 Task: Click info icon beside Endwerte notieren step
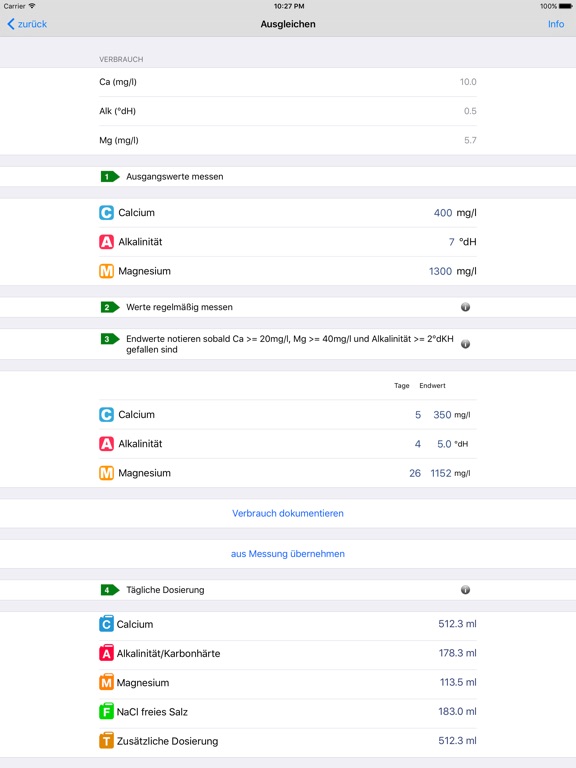pyautogui.click(x=465, y=344)
